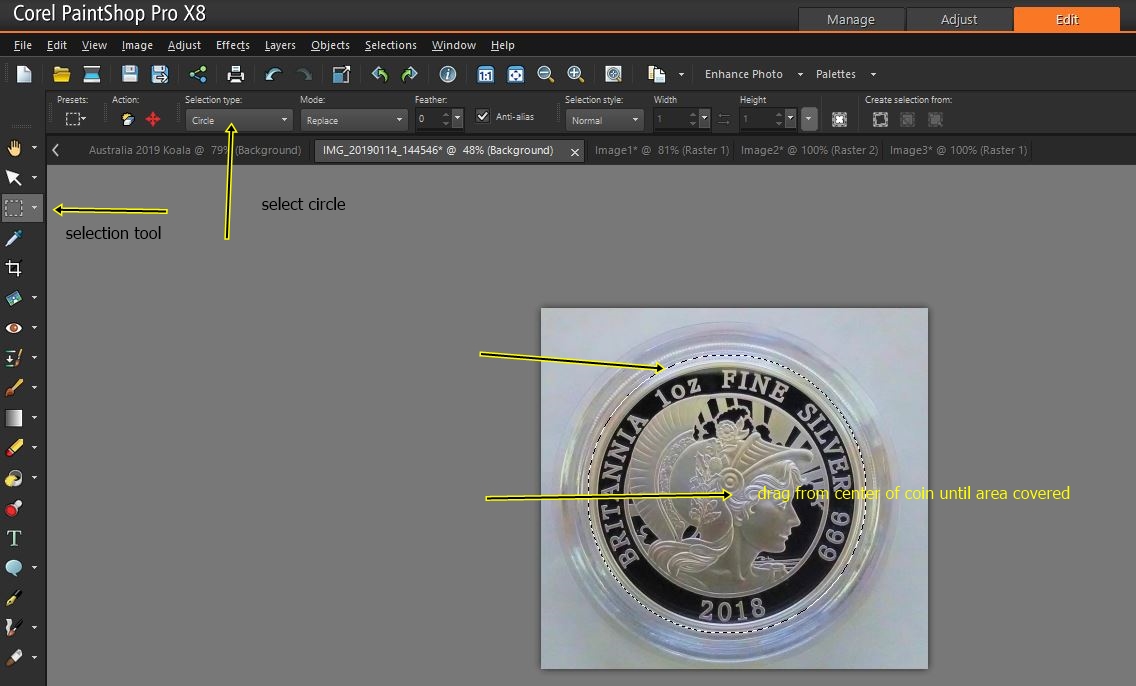Click the Fit to Window icon

point(515,74)
